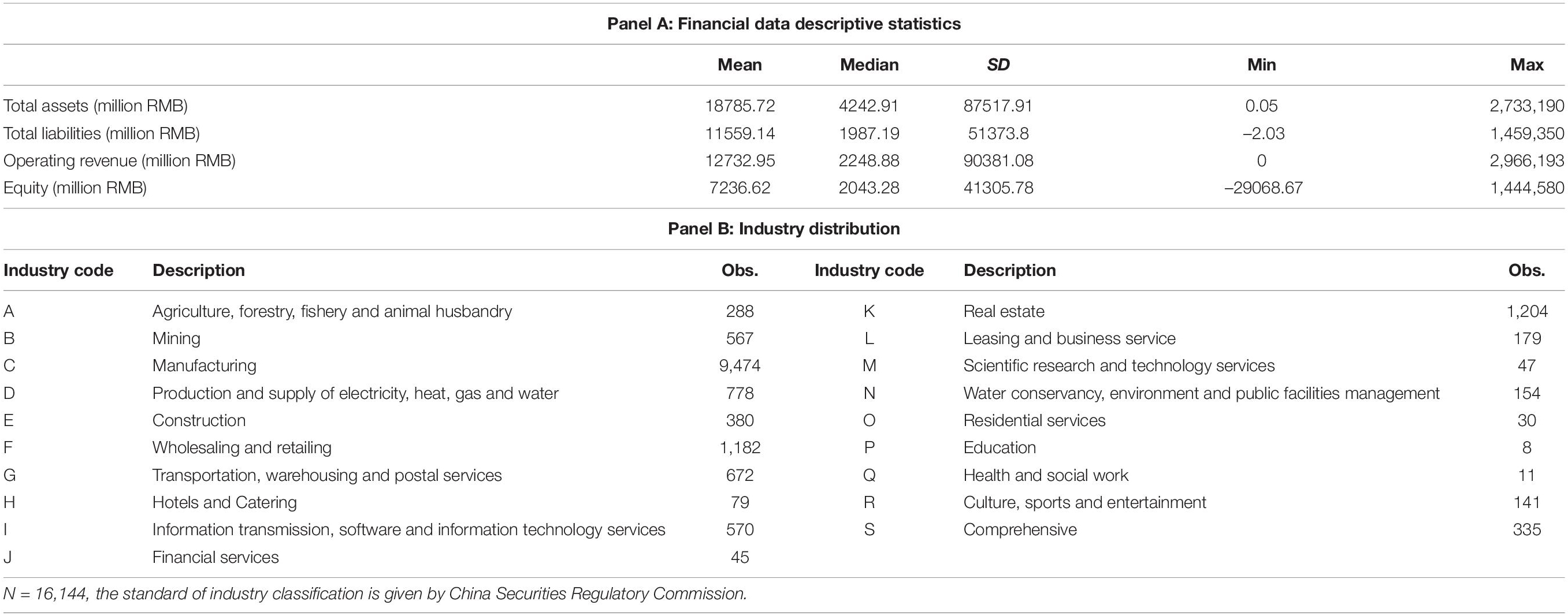
Task: Click the Financial services description cell
Action: (x=215, y=557)
